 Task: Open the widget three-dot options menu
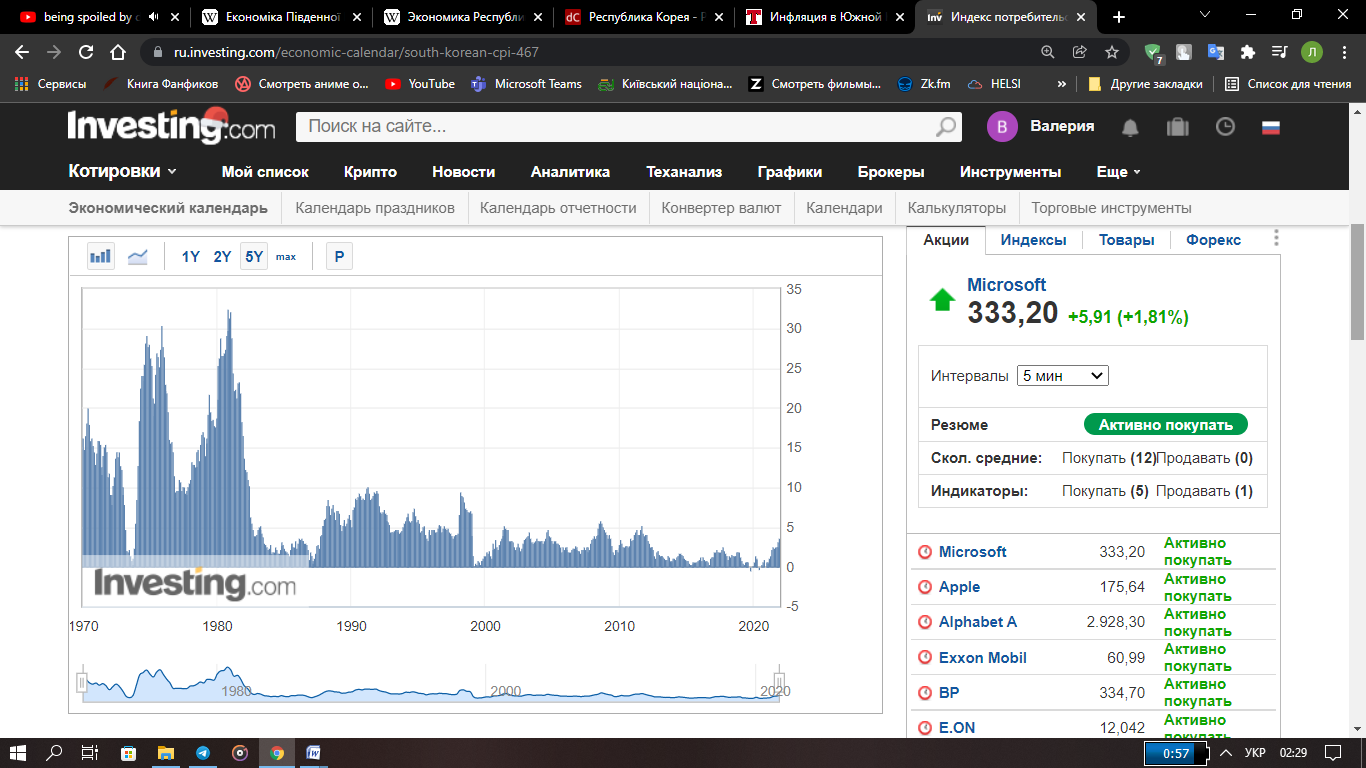click(x=1276, y=238)
